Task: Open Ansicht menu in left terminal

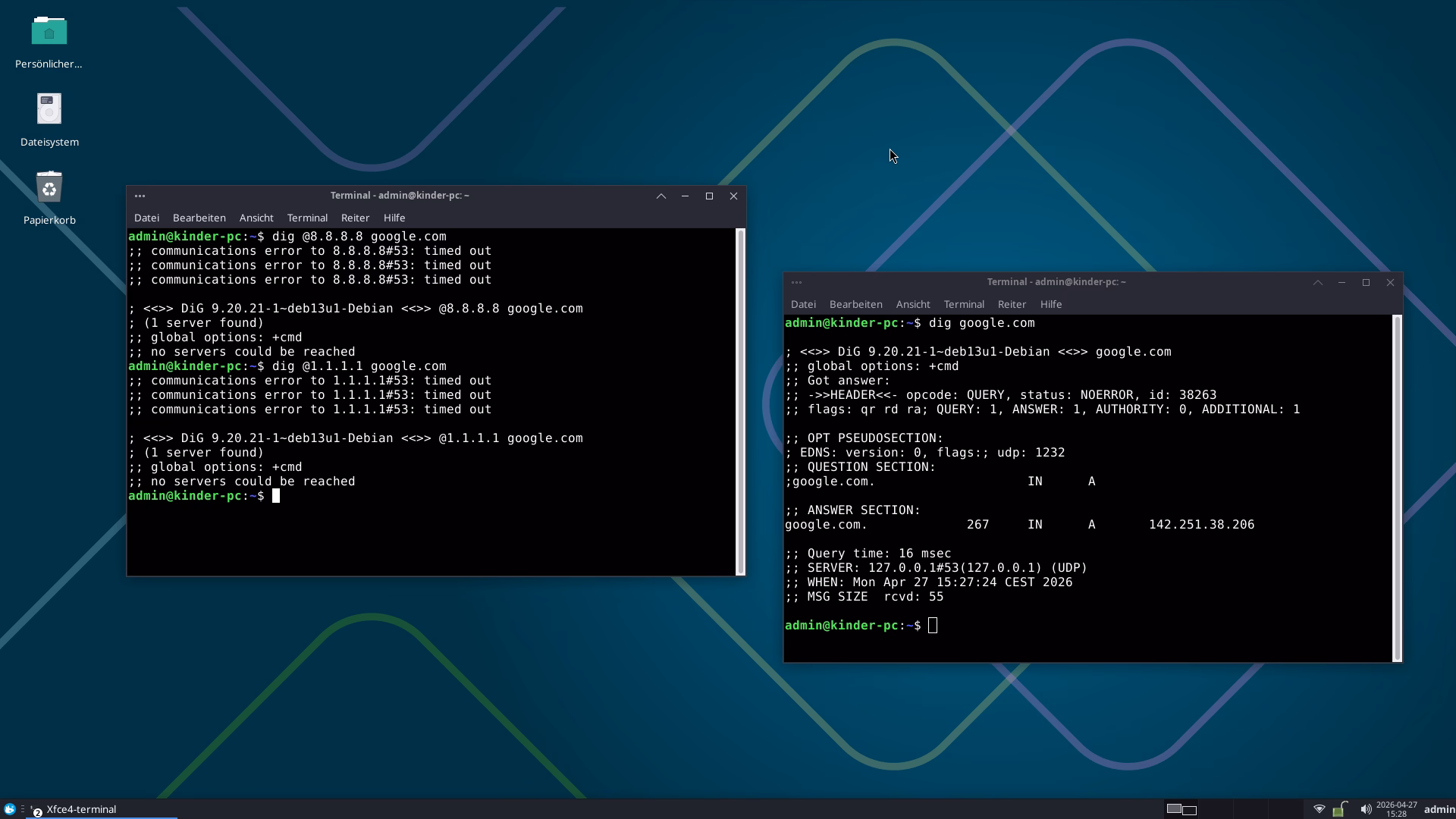Action: [256, 218]
